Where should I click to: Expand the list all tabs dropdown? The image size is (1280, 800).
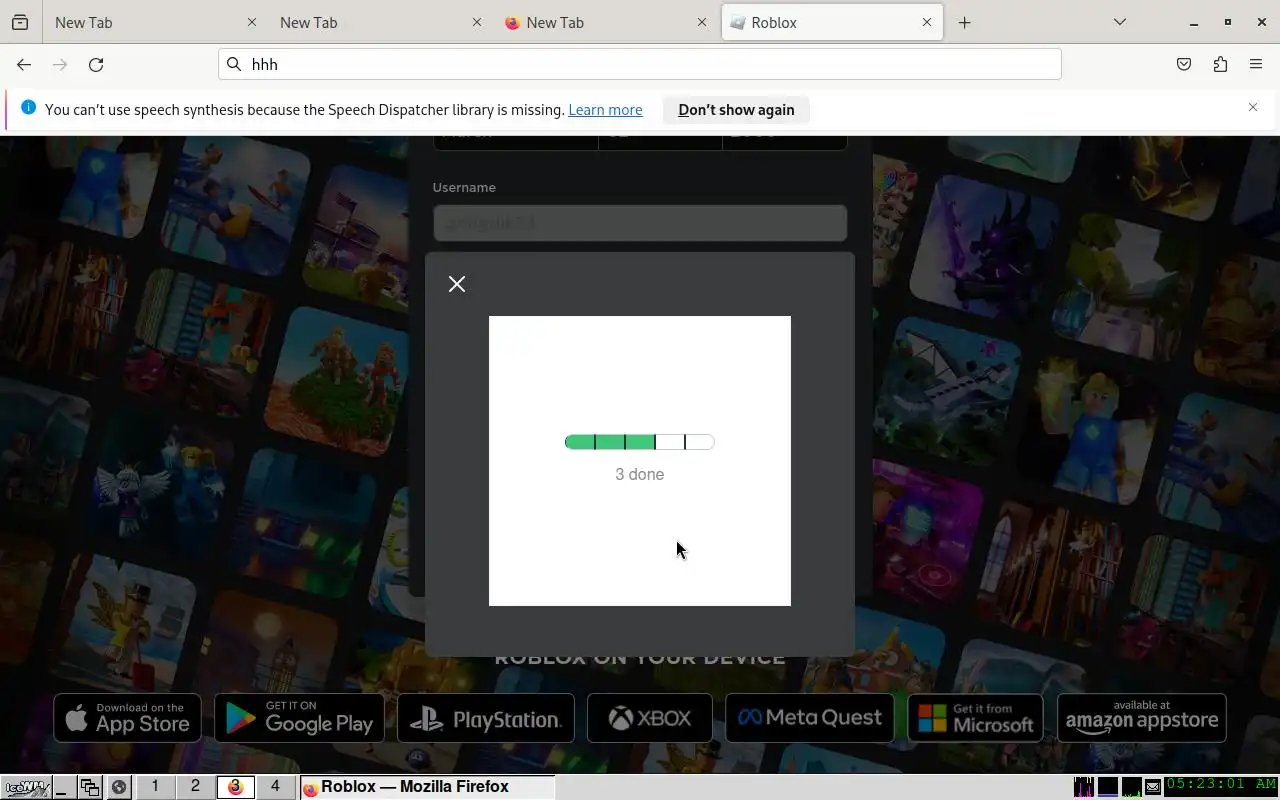(x=1120, y=22)
